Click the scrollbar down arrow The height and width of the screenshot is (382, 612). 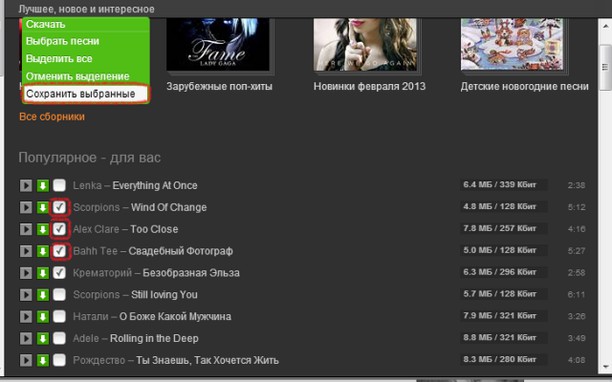click(x=605, y=367)
